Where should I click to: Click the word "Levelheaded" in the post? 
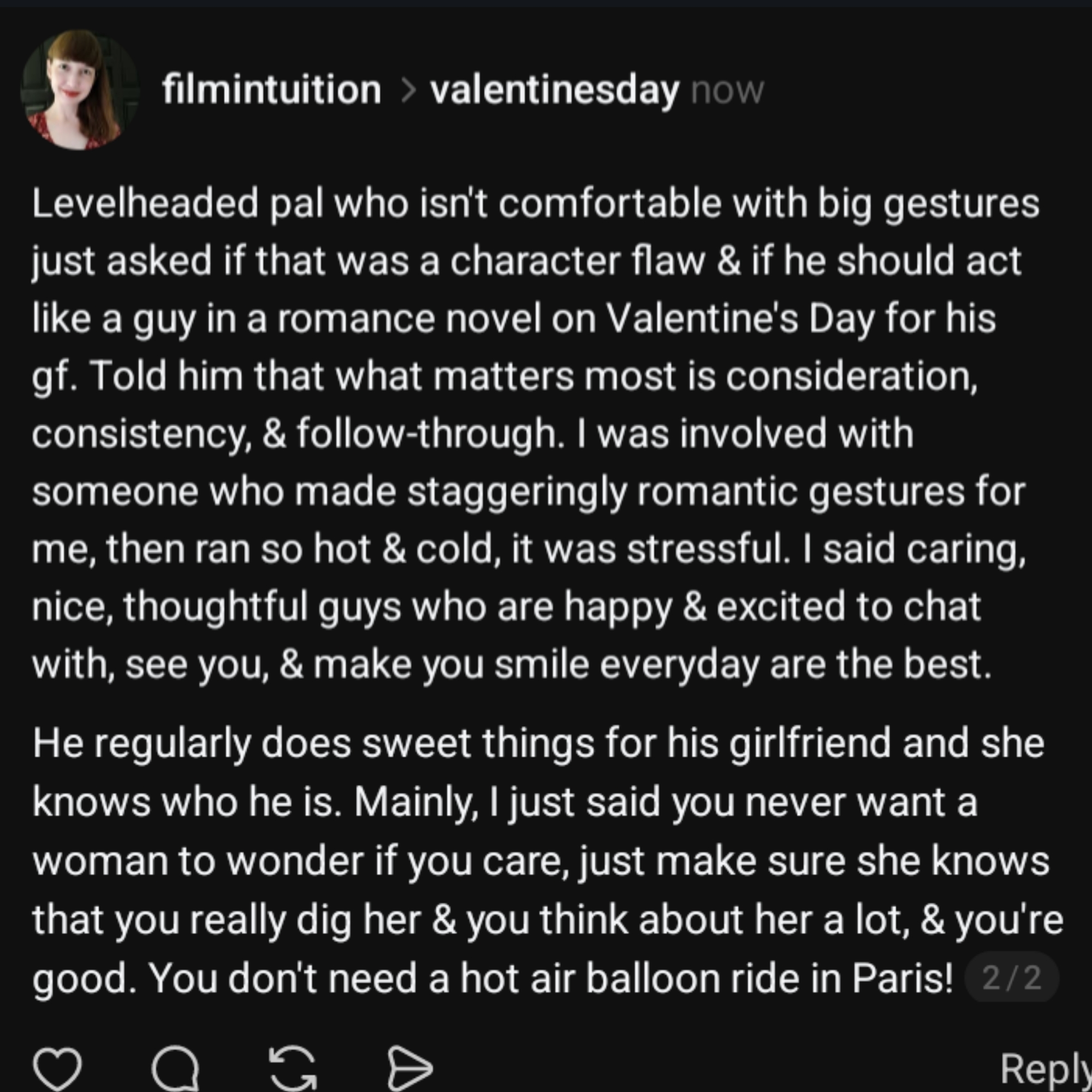pyautogui.click(x=145, y=204)
